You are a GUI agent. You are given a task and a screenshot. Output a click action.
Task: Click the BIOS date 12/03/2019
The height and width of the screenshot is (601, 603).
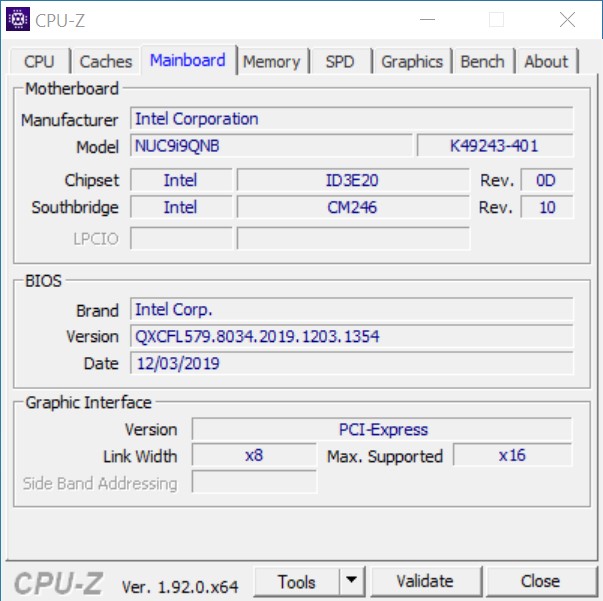click(x=351, y=363)
